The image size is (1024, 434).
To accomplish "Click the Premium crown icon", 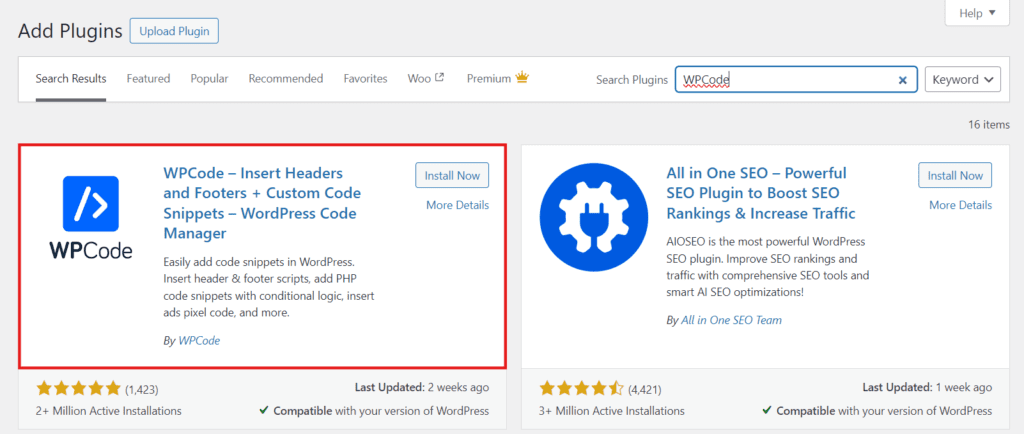I will pyautogui.click(x=522, y=78).
